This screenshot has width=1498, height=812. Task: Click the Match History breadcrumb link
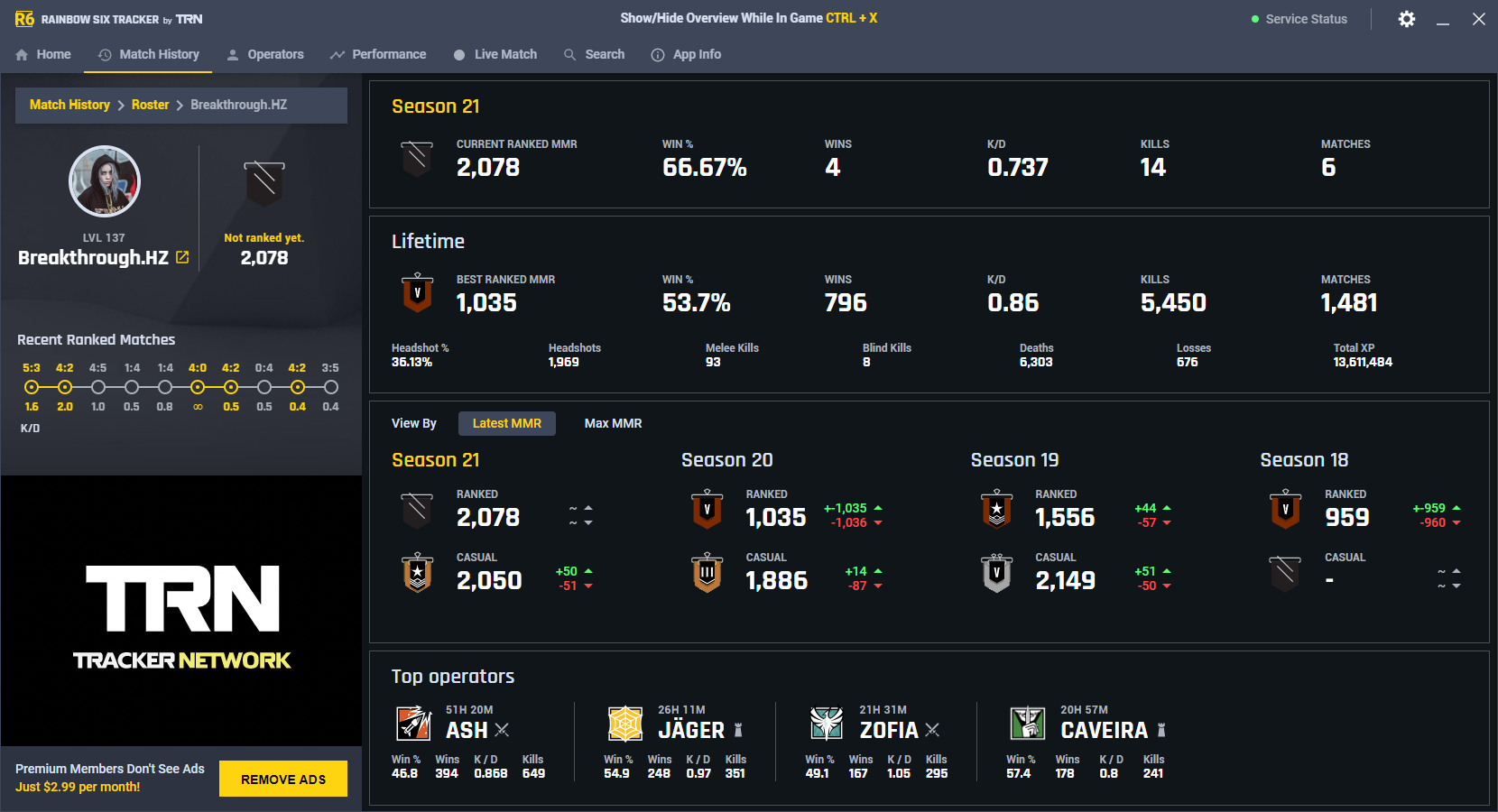[69, 105]
